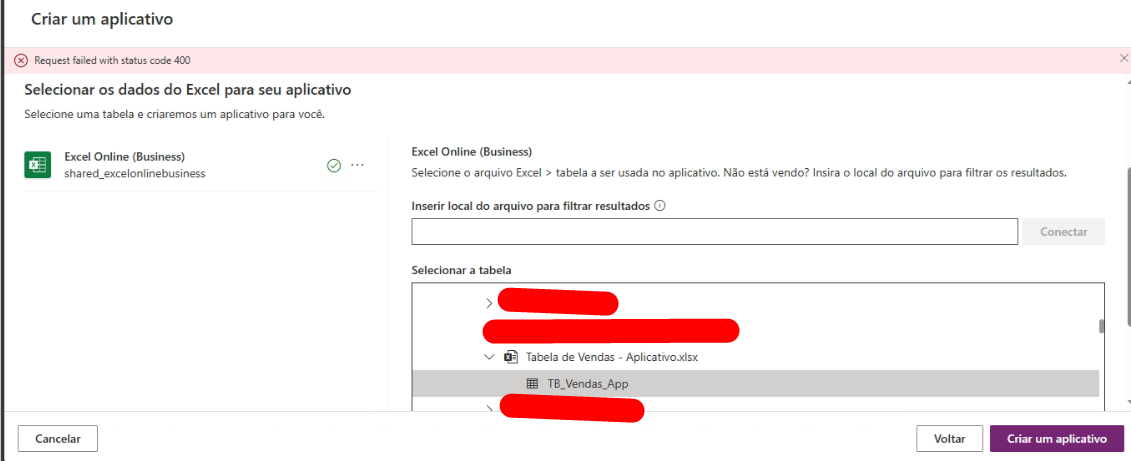Click the table icon next to TB_Vendas_App
The image size is (1131, 461).
[532, 384]
